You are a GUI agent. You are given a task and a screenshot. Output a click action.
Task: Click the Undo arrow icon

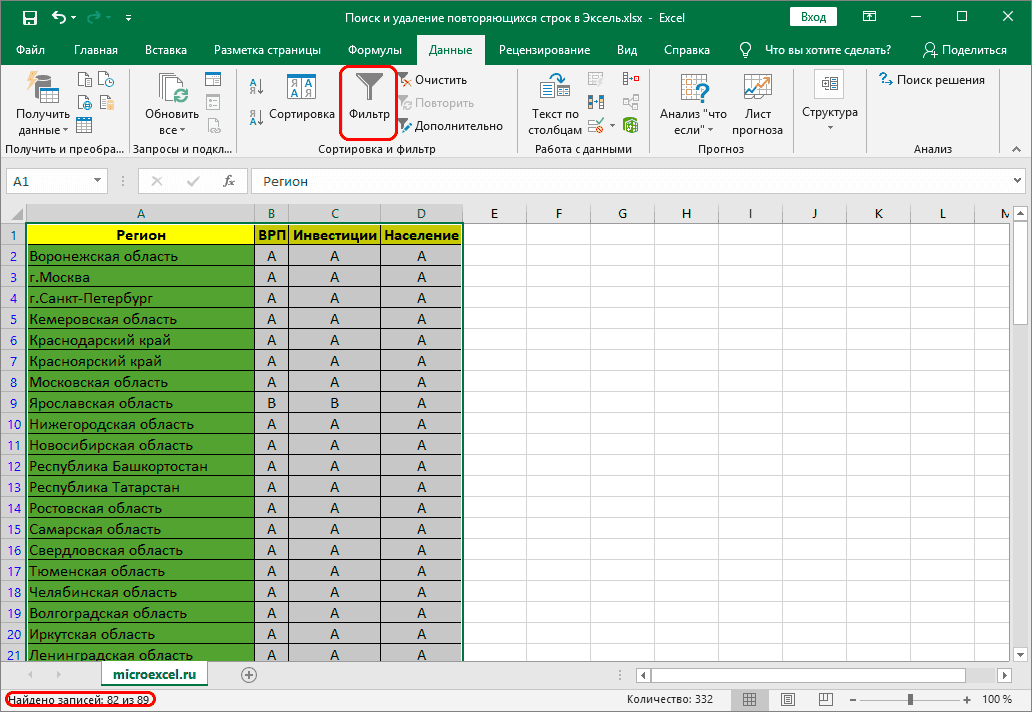(x=59, y=17)
